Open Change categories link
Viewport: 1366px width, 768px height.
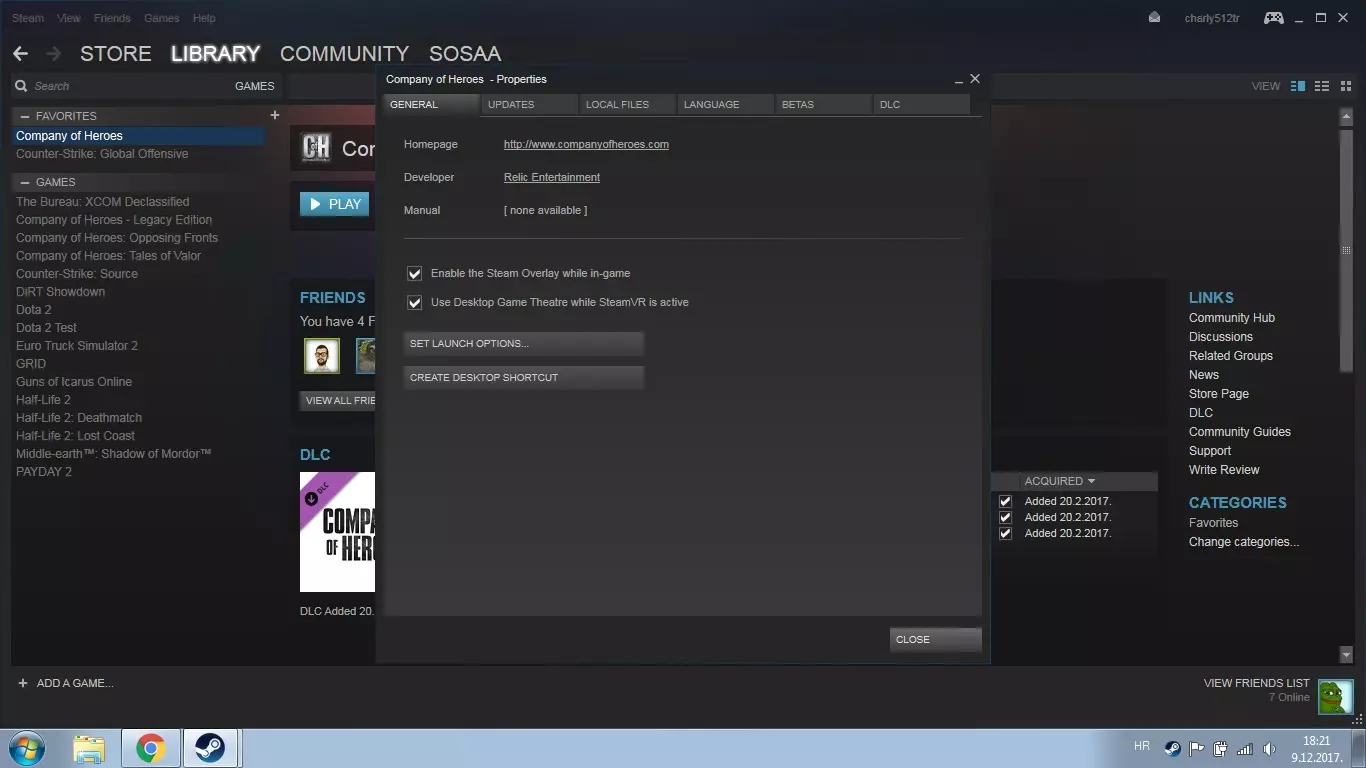click(1244, 542)
